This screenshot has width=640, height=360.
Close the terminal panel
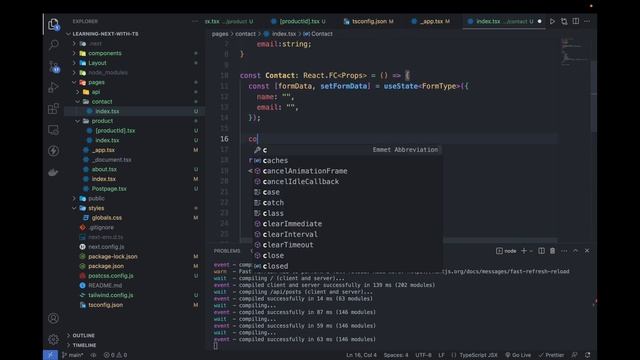pos(587,251)
